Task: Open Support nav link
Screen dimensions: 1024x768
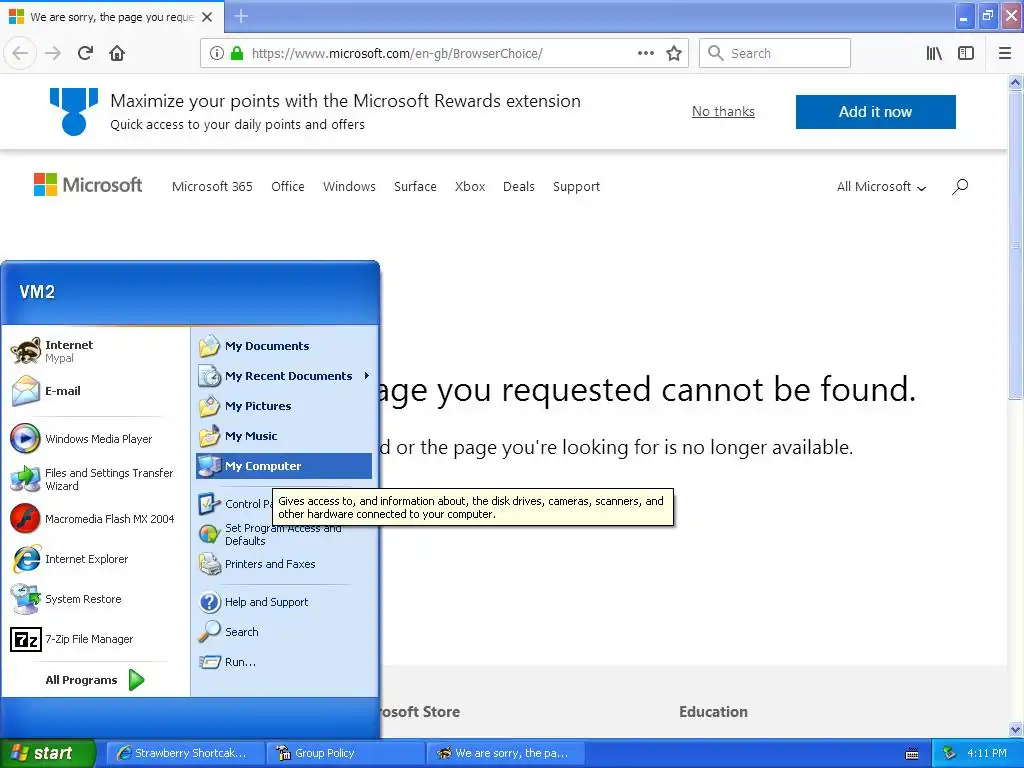Action: coord(576,187)
